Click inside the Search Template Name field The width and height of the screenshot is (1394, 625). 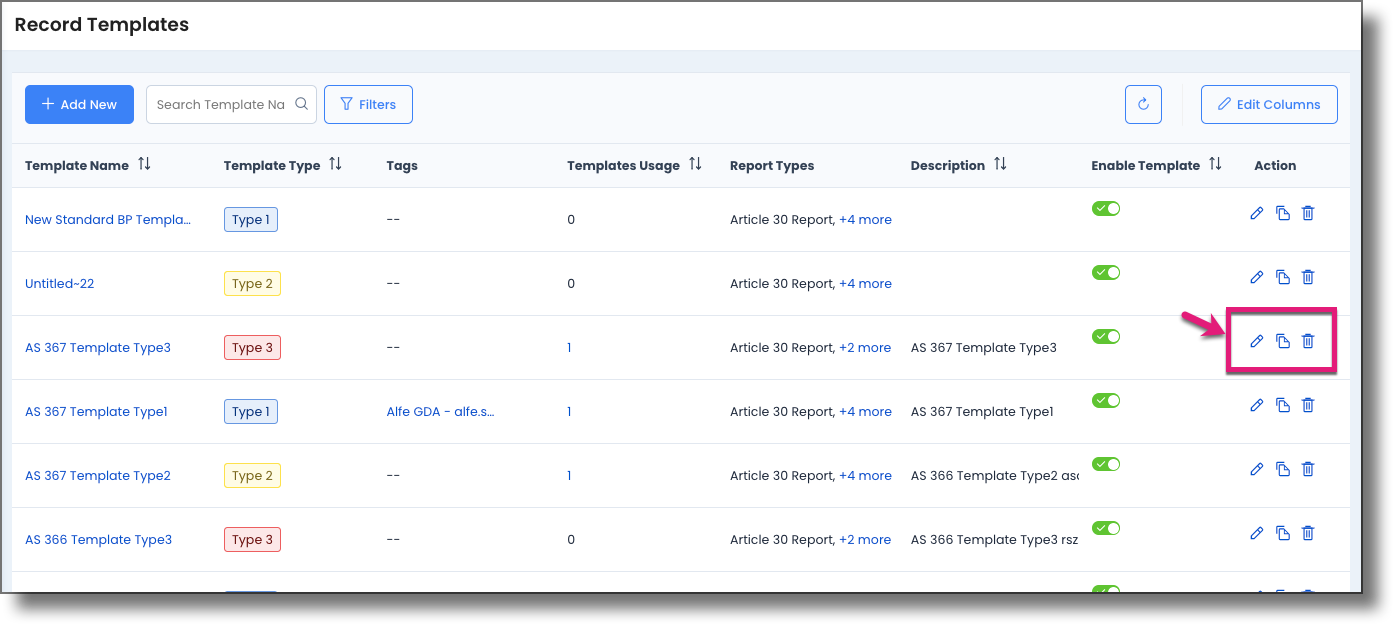(220, 103)
